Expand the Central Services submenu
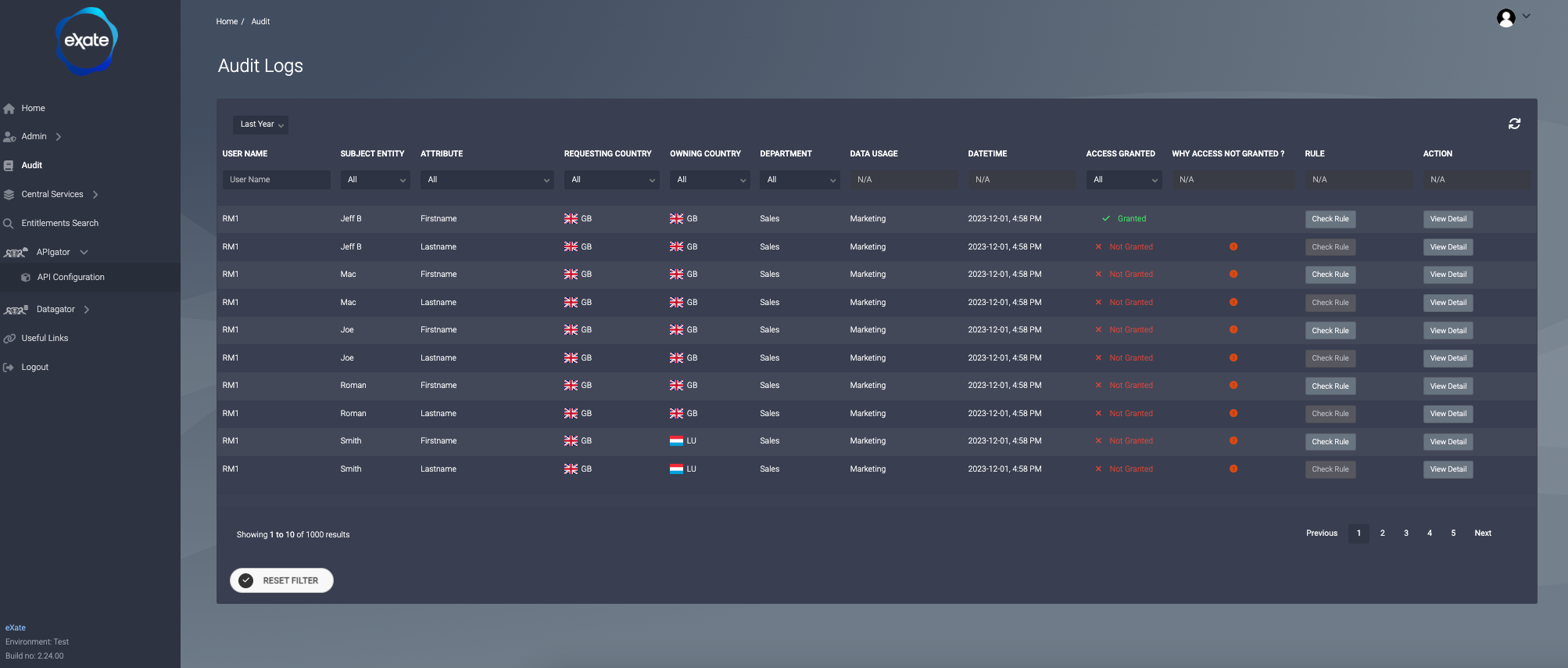Image resolution: width=1568 pixels, height=668 pixels. pos(95,195)
